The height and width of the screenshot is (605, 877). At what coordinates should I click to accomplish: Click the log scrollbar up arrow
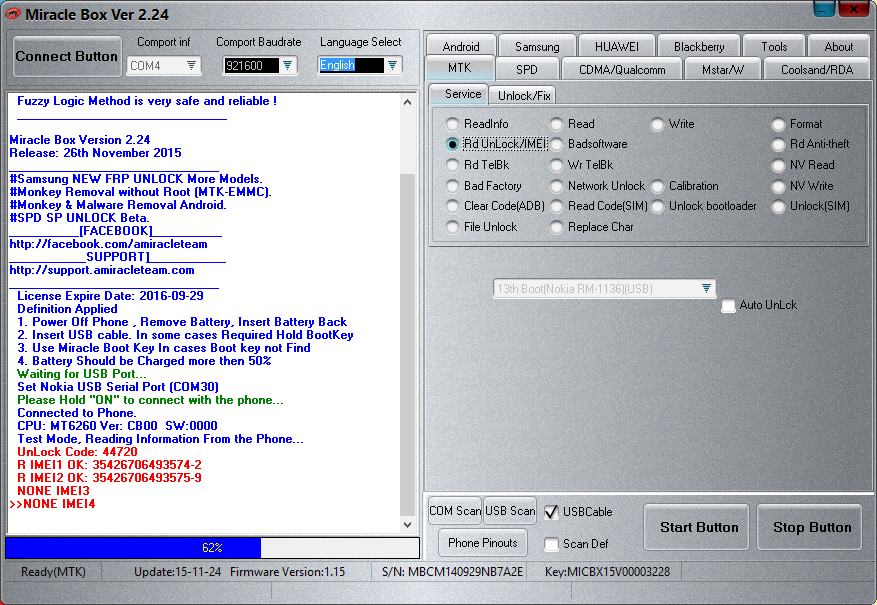click(407, 102)
